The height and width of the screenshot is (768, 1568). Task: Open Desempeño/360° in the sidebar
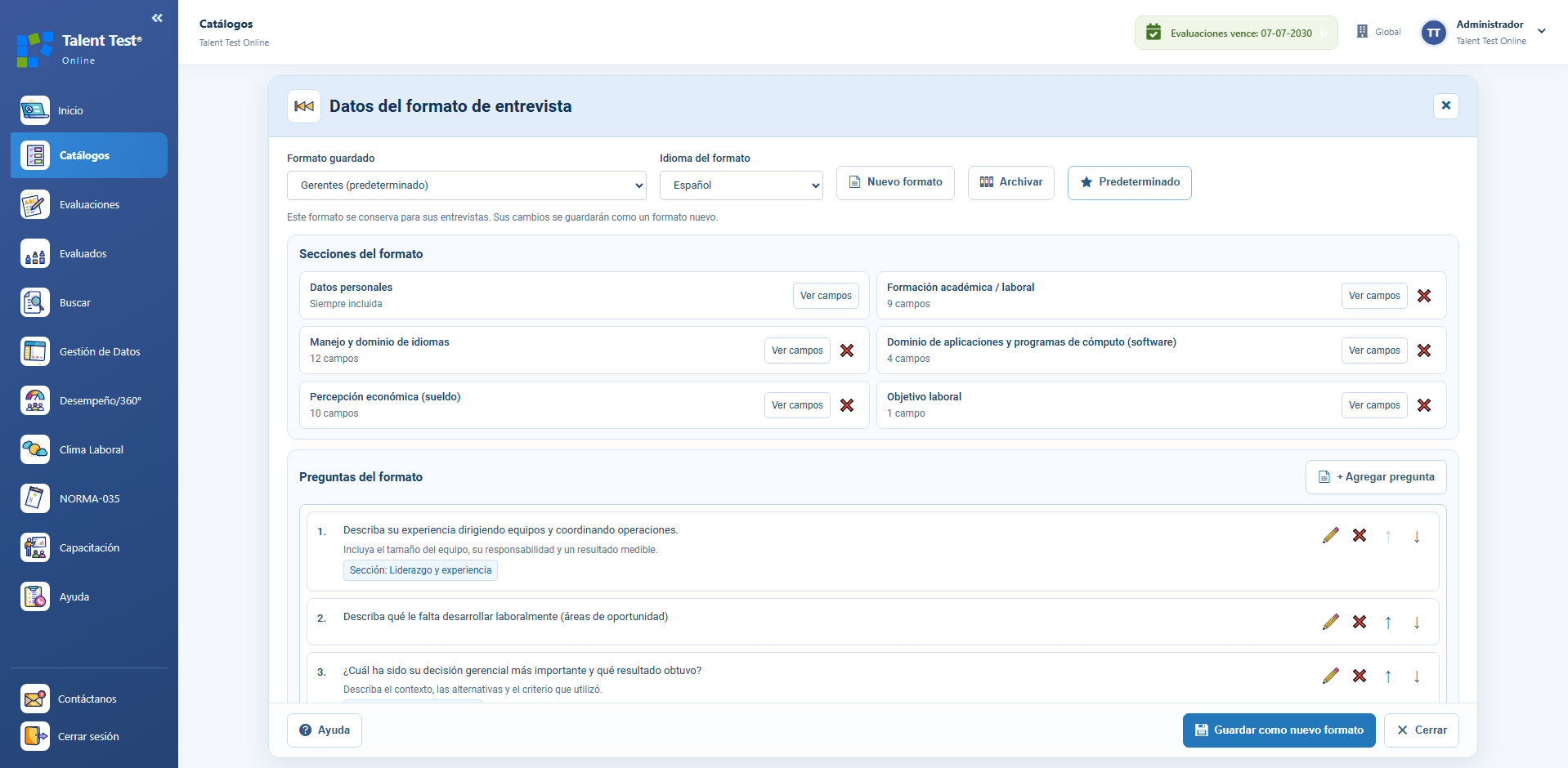click(89, 400)
